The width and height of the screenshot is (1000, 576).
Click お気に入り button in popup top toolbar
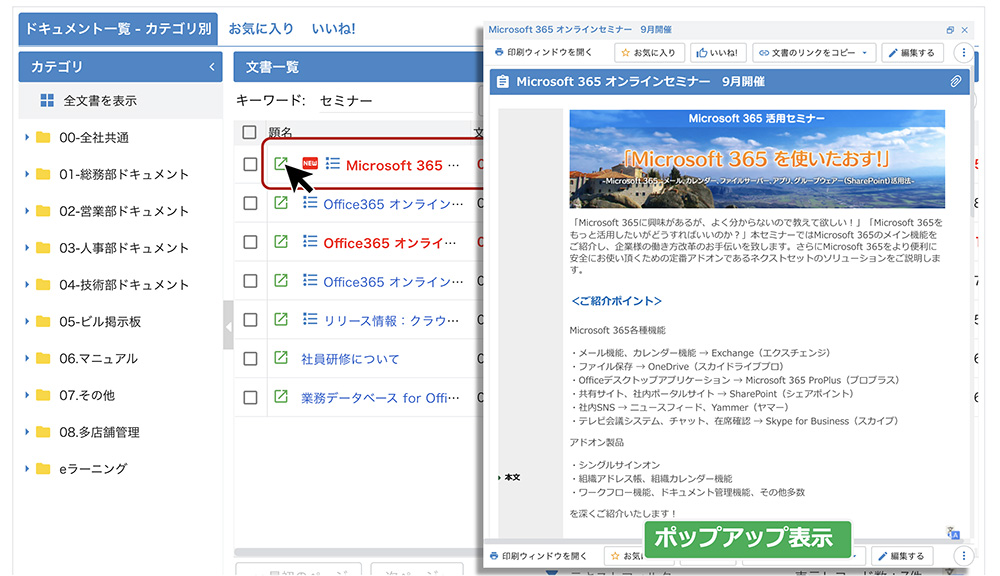click(649, 53)
